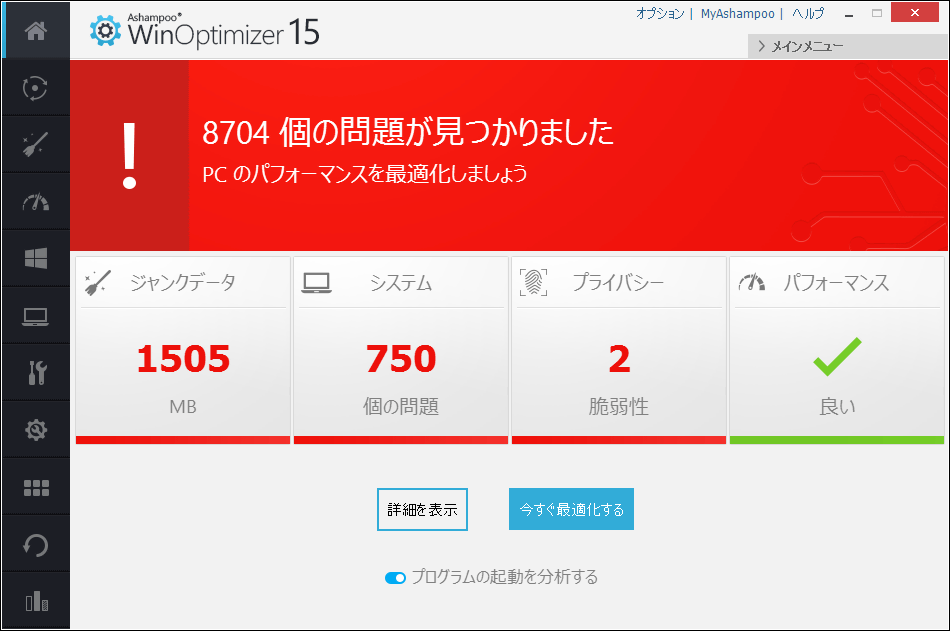Open the オプション menu
The image size is (950, 631).
click(x=660, y=13)
